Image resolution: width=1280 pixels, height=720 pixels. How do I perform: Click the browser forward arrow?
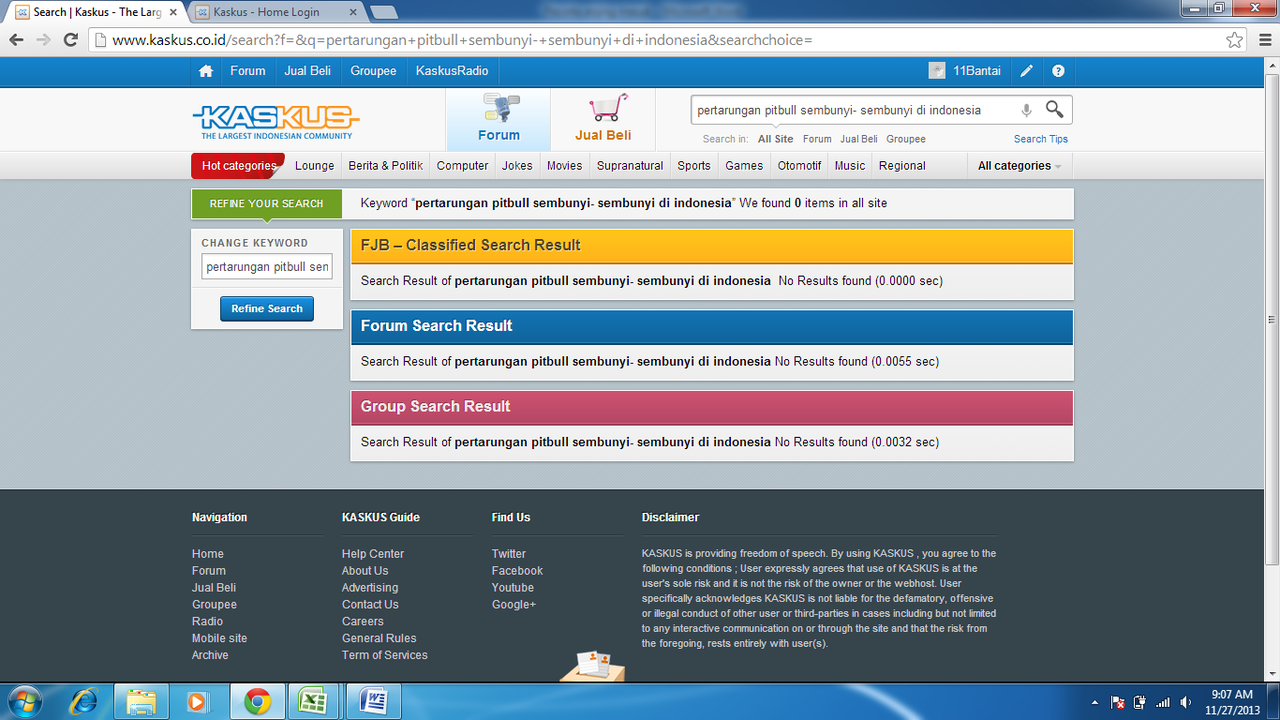coord(43,40)
